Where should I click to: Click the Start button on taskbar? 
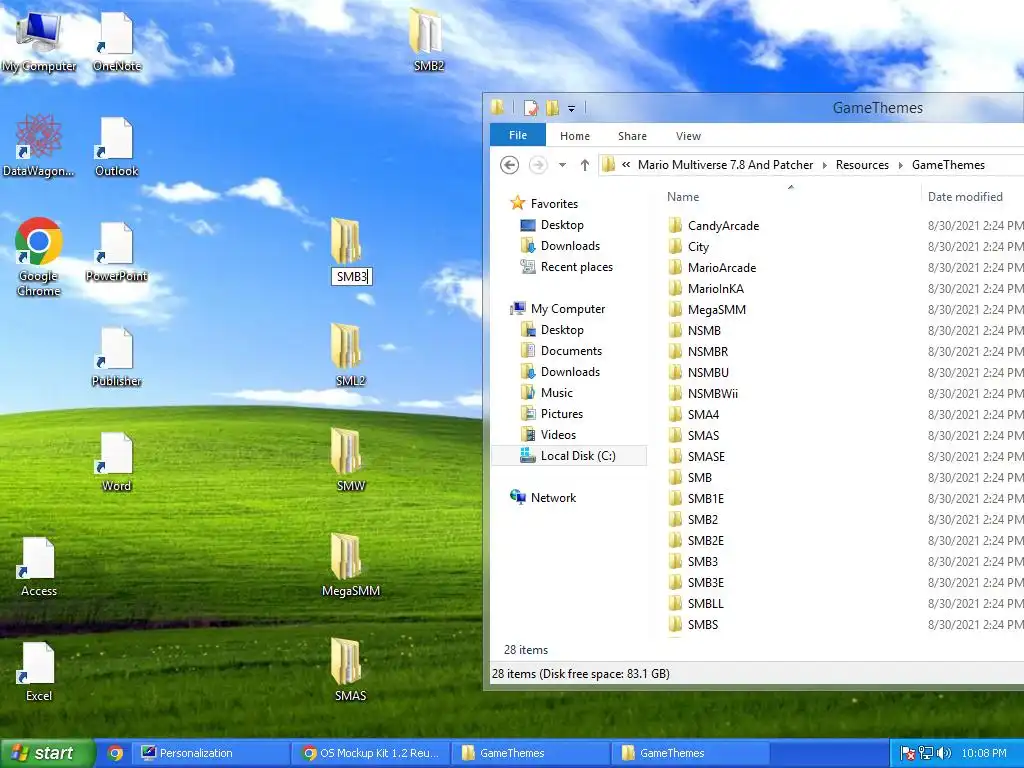47,753
